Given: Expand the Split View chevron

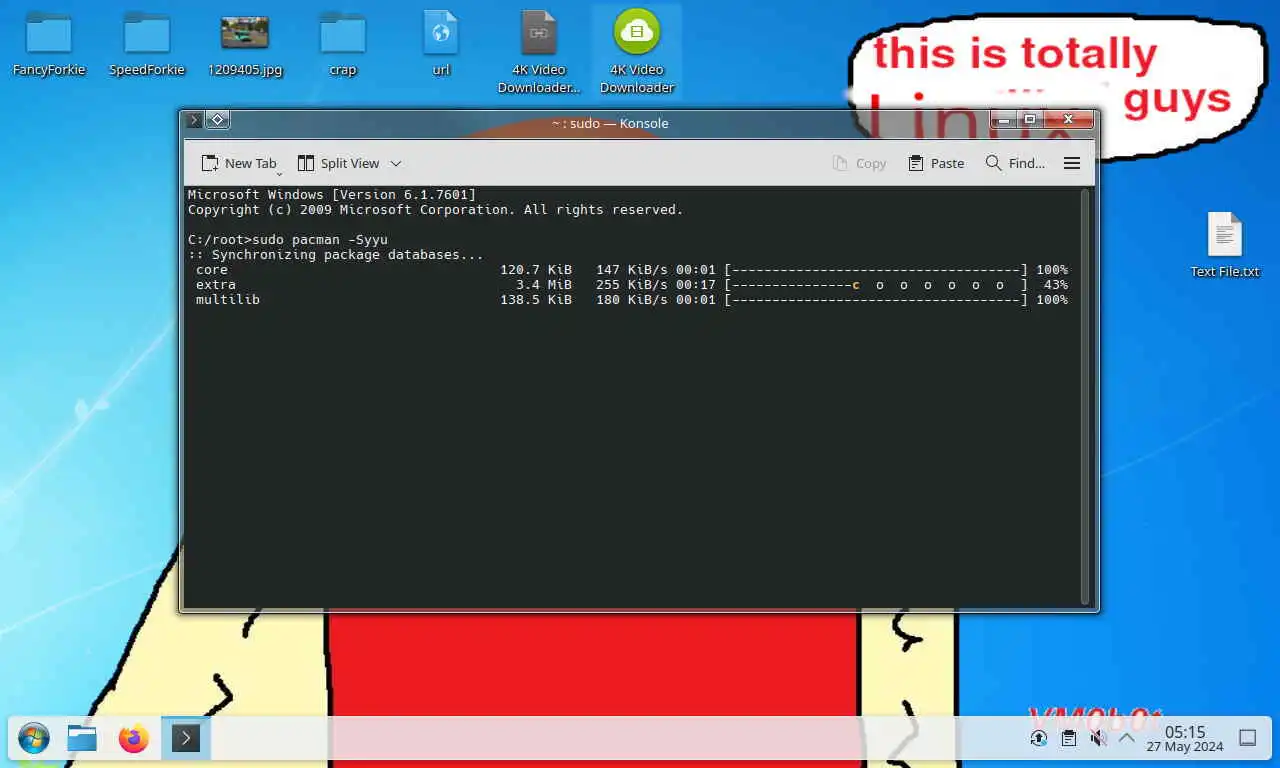Looking at the screenshot, I should (396, 163).
